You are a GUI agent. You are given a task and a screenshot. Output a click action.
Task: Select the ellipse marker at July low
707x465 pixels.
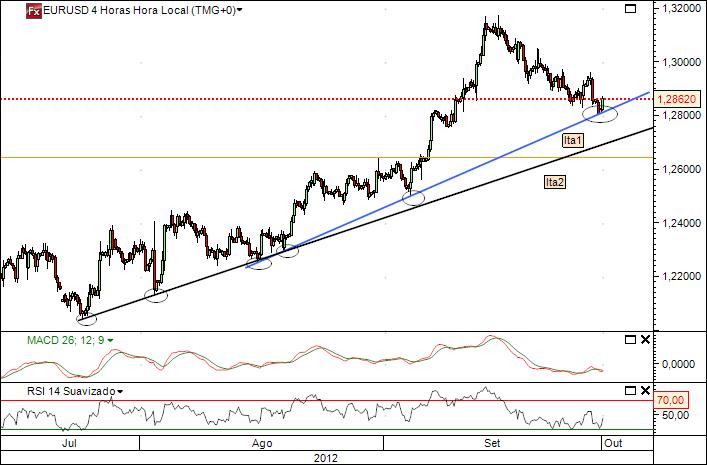point(87,319)
